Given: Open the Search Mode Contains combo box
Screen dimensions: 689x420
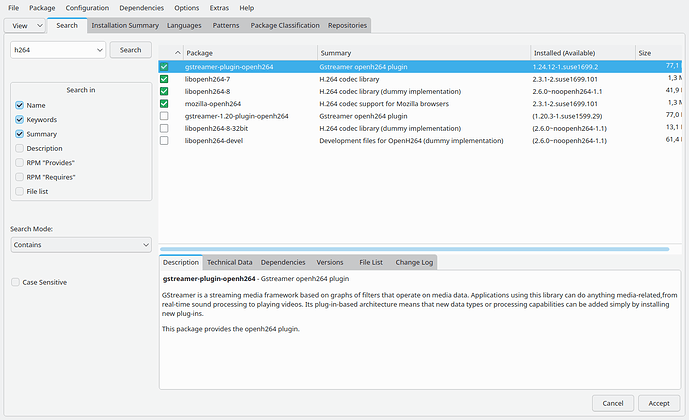Looking at the screenshot, I should click(x=81, y=245).
